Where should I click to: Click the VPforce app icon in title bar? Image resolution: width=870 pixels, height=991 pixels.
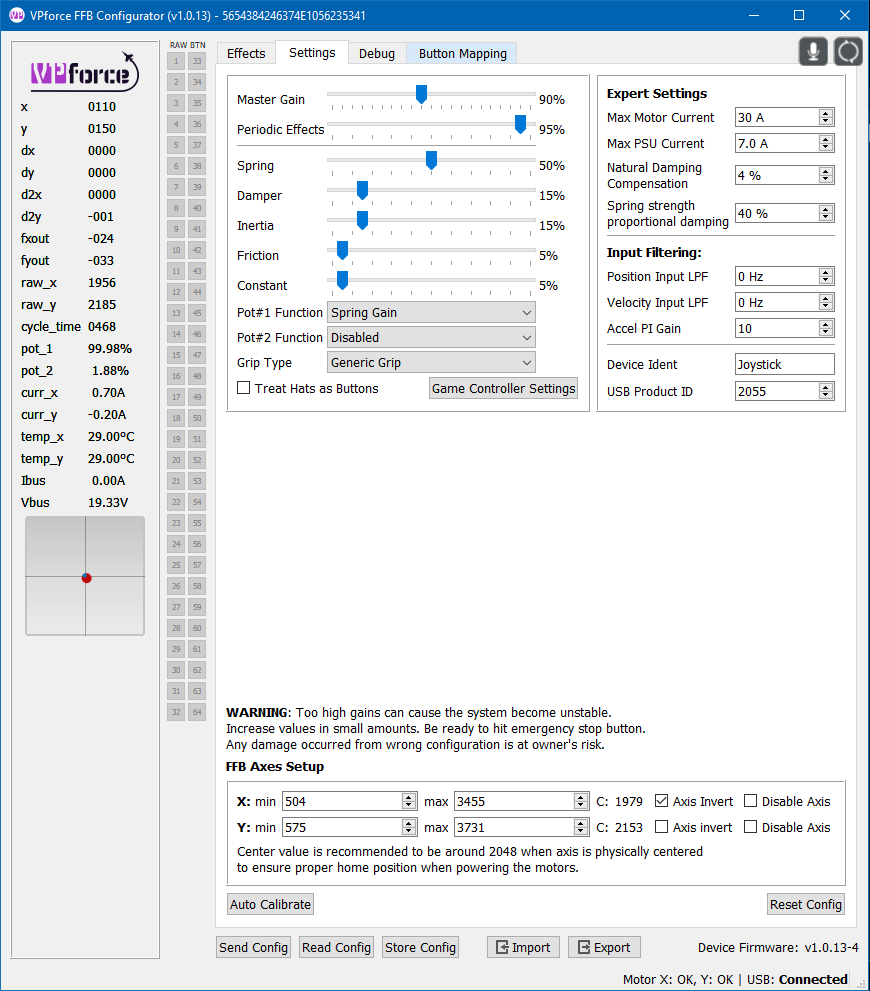point(16,15)
